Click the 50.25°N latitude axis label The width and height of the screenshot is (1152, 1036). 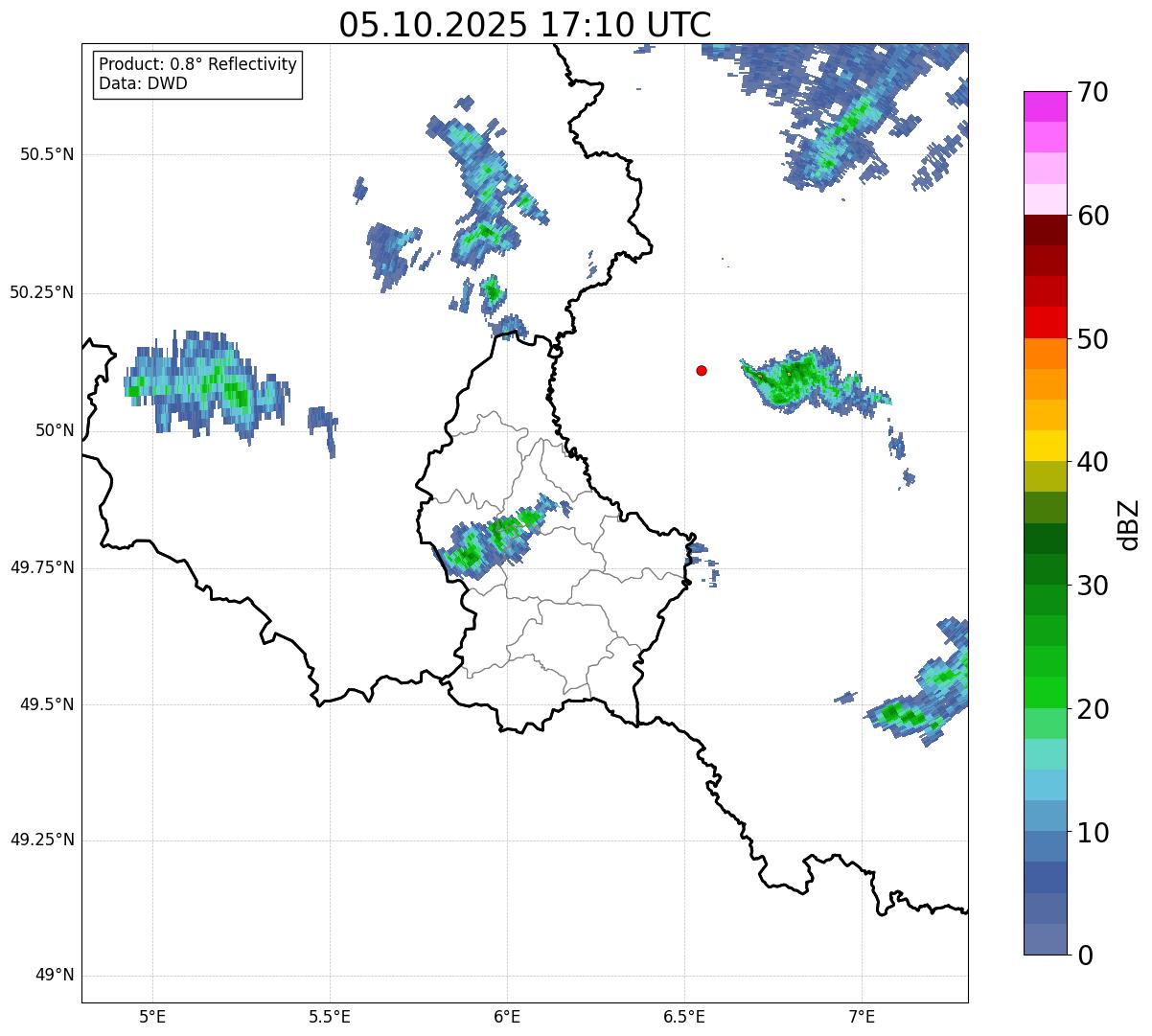[42, 292]
